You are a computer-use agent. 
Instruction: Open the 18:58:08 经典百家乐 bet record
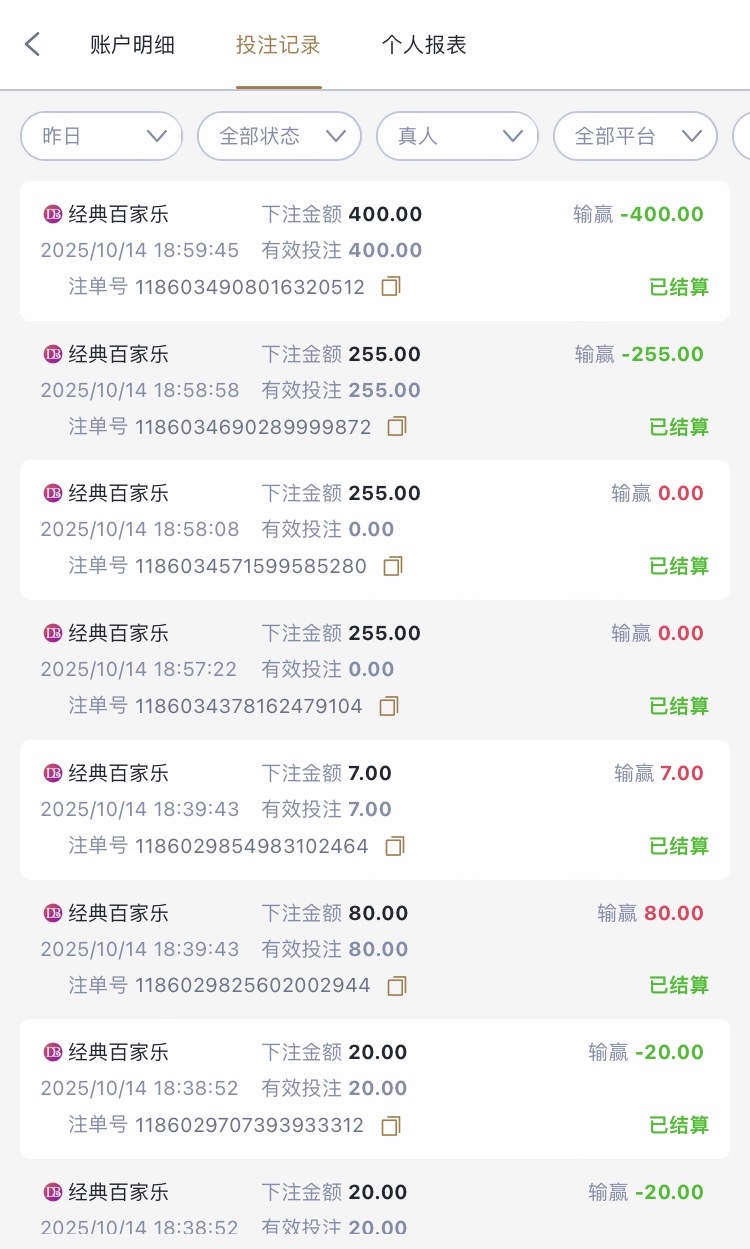[374, 529]
